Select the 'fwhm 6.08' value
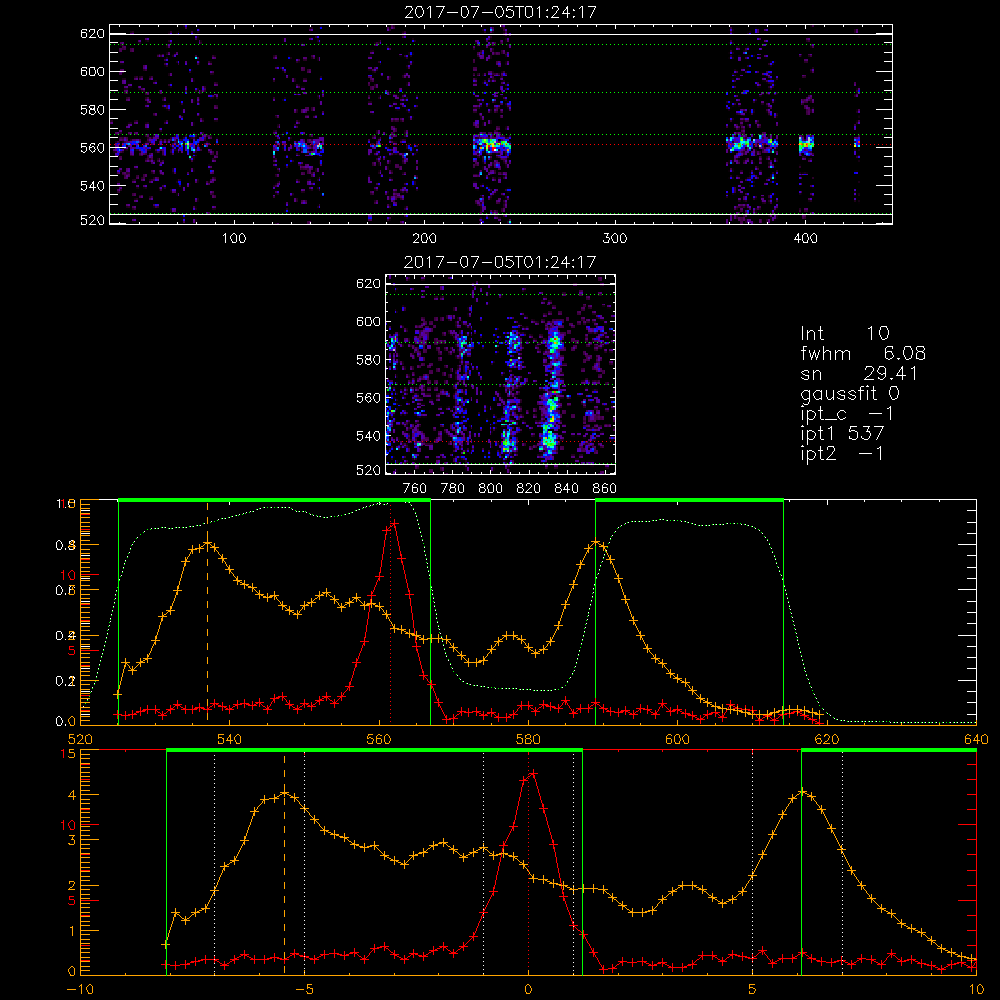Image resolution: width=1000 pixels, height=1000 pixels. tap(863, 353)
